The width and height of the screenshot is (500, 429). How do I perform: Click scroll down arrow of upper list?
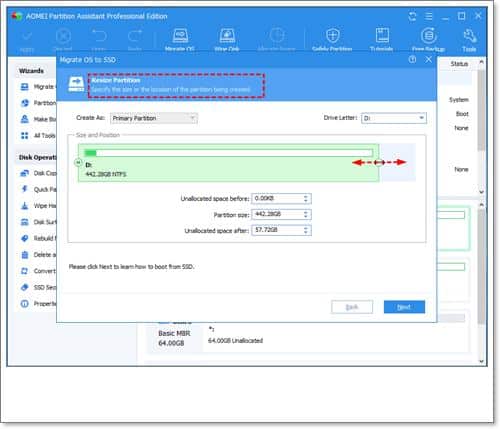[x=481, y=192]
